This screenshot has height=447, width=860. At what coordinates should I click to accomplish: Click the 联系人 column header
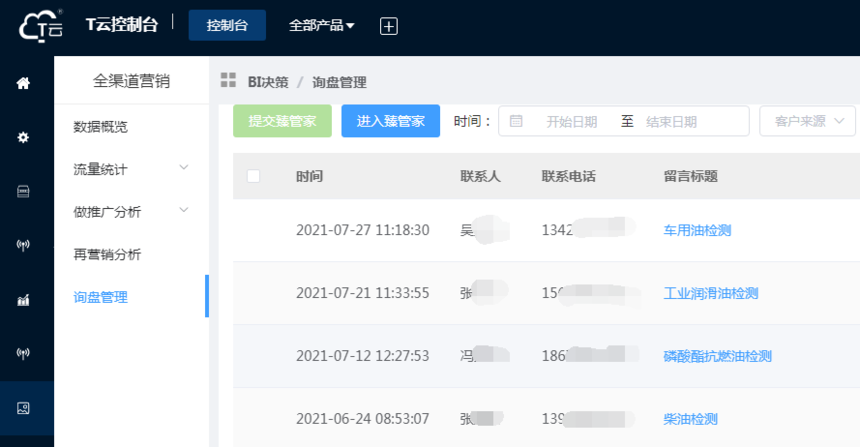click(x=480, y=176)
